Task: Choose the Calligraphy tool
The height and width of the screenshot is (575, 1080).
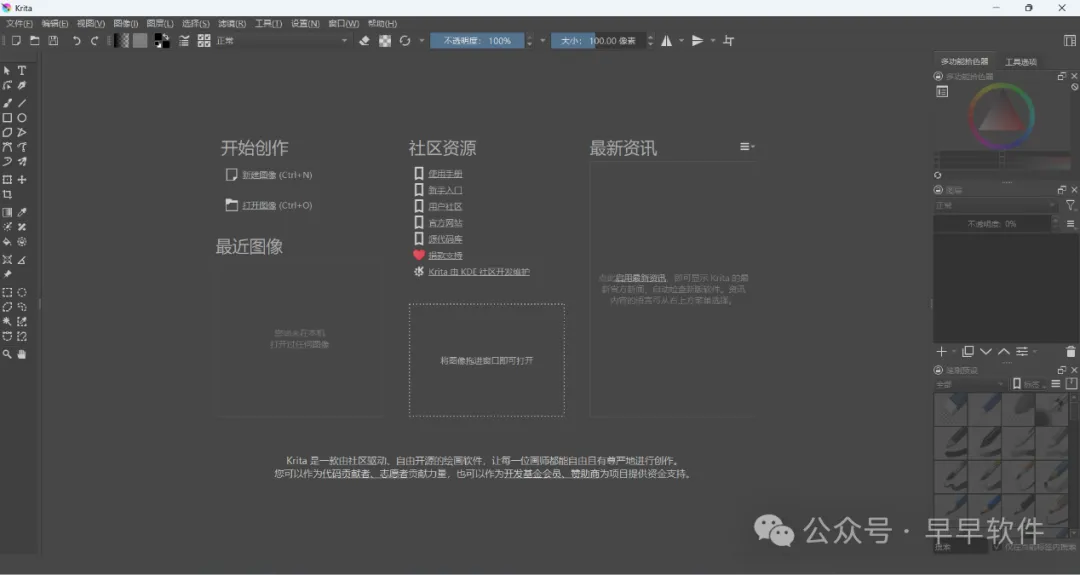Action: (x=22, y=85)
